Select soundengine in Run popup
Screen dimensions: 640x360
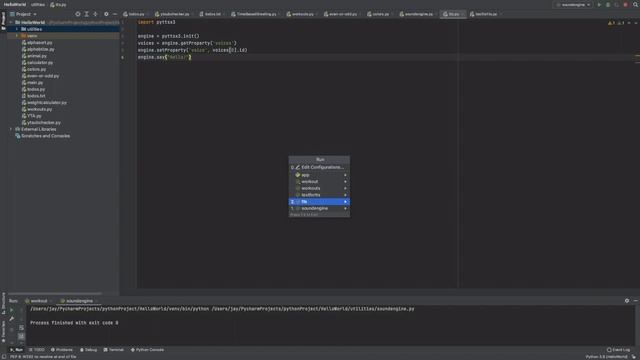[319, 209]
